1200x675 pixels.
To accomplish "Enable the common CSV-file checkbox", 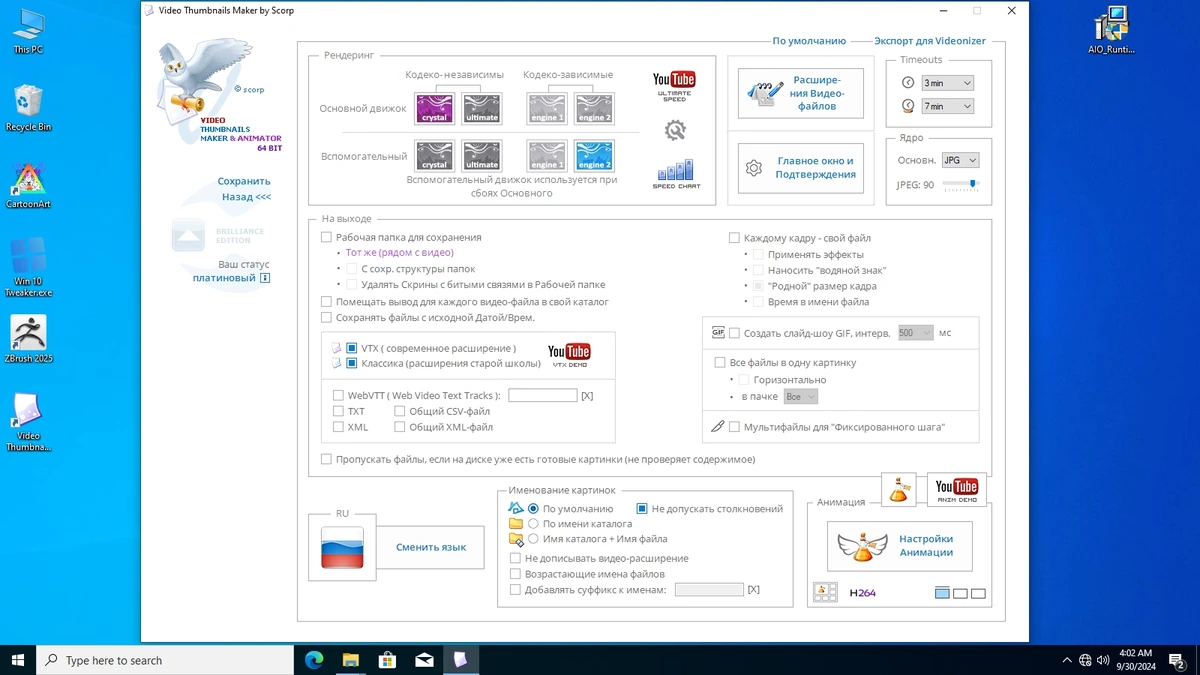I will coord(399,411).
